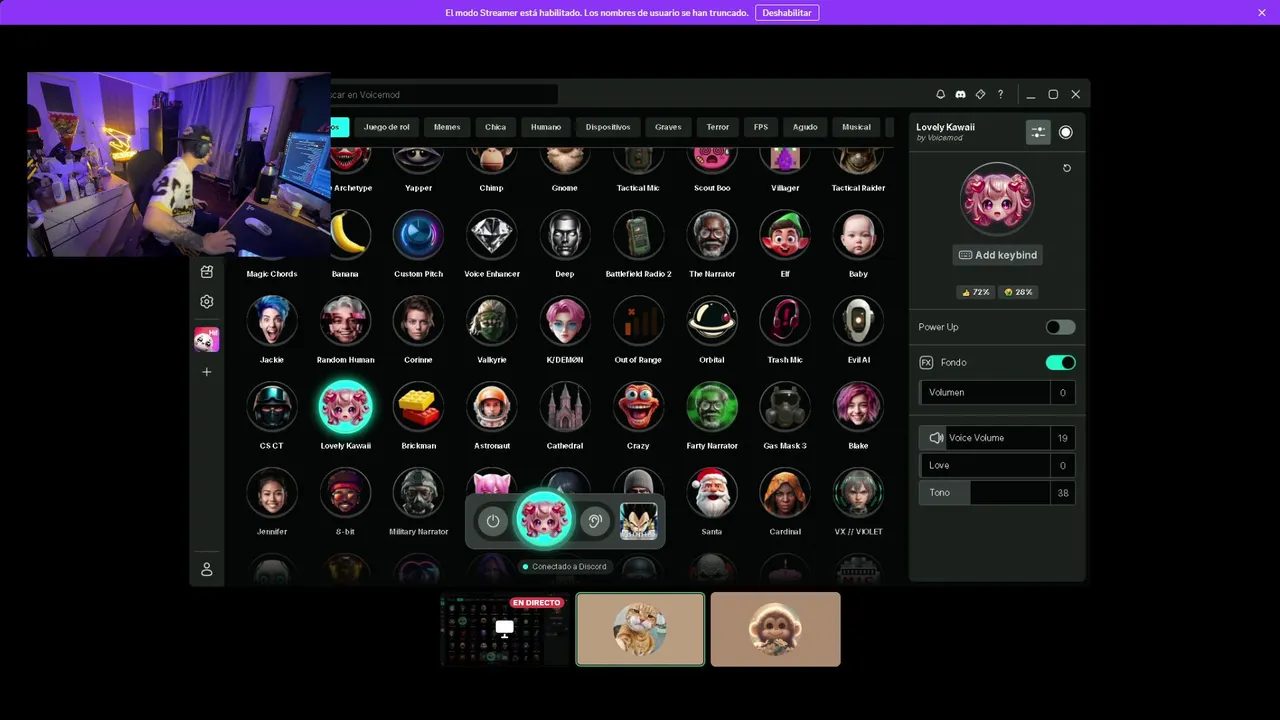Select the Blake voice
The width and height of the screenshot is (1280, 720).
[x=858, y=407]
